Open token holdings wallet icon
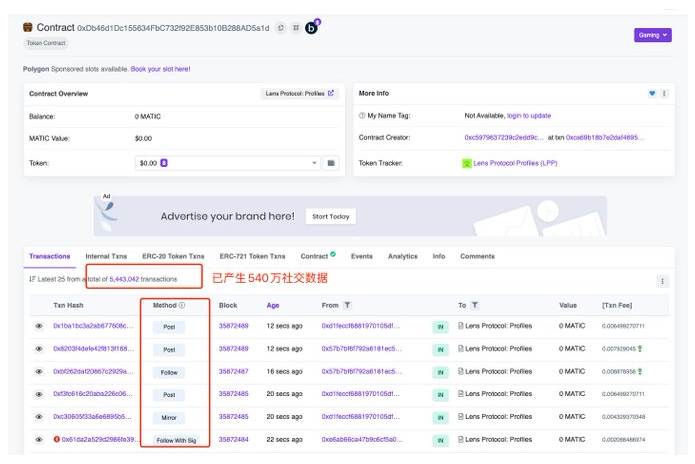Viewport: 695px width, 464px height. coord(331,163)
